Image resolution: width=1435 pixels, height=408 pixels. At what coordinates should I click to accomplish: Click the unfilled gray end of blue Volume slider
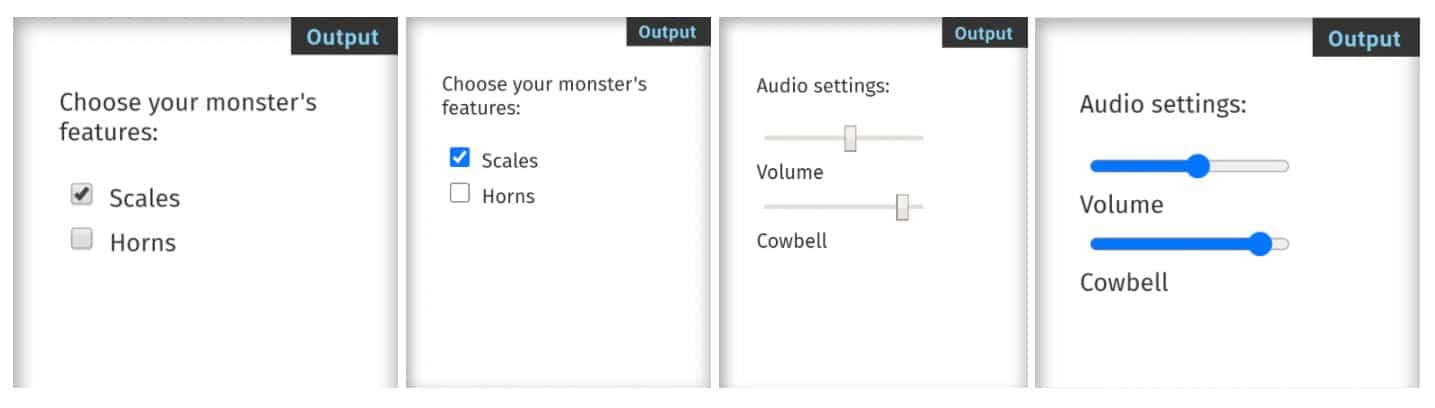coord(1250,166)
